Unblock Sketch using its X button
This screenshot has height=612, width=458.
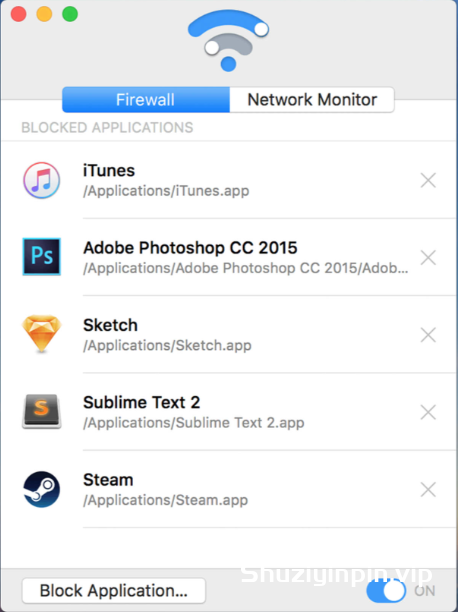click(428, 335)
